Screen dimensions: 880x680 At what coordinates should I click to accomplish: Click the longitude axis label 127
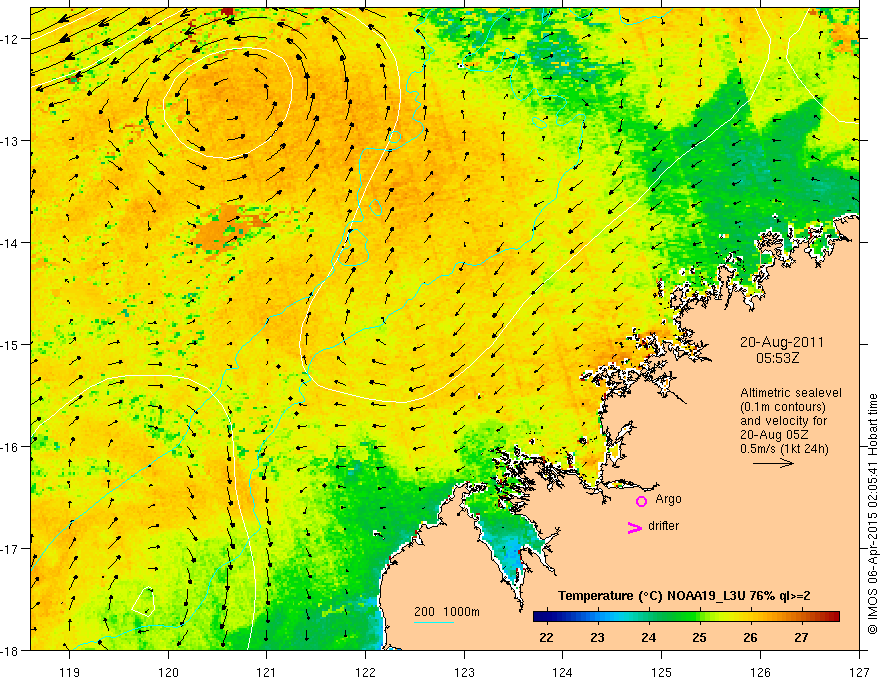click(859, 672)
